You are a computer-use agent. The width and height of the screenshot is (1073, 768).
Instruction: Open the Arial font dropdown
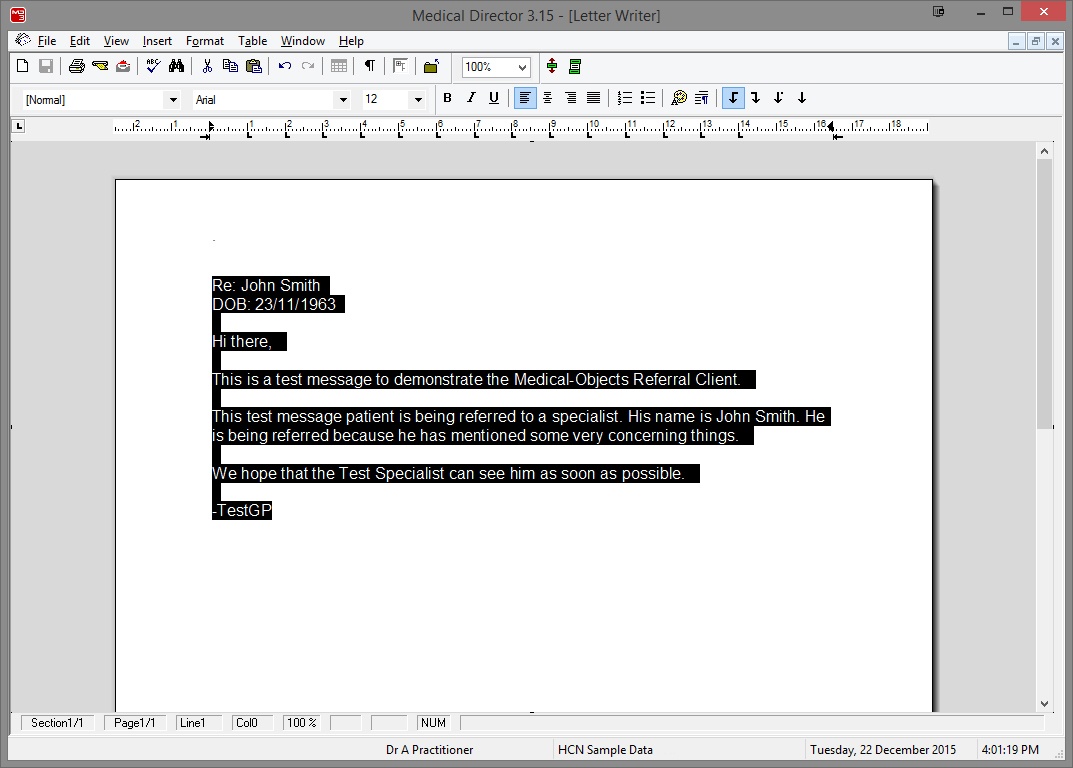(x=343, y=100)
